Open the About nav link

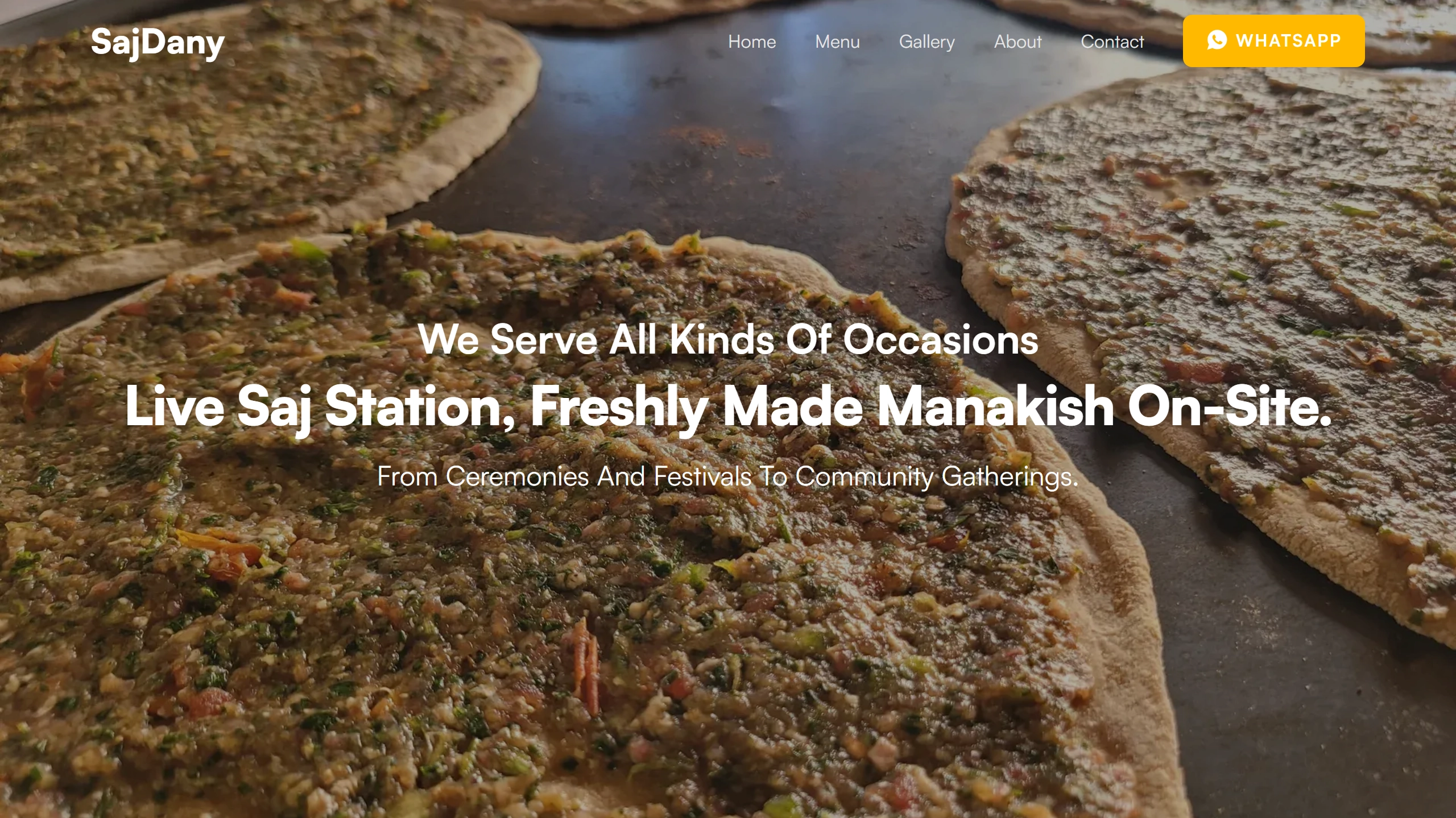(1017, 41)
